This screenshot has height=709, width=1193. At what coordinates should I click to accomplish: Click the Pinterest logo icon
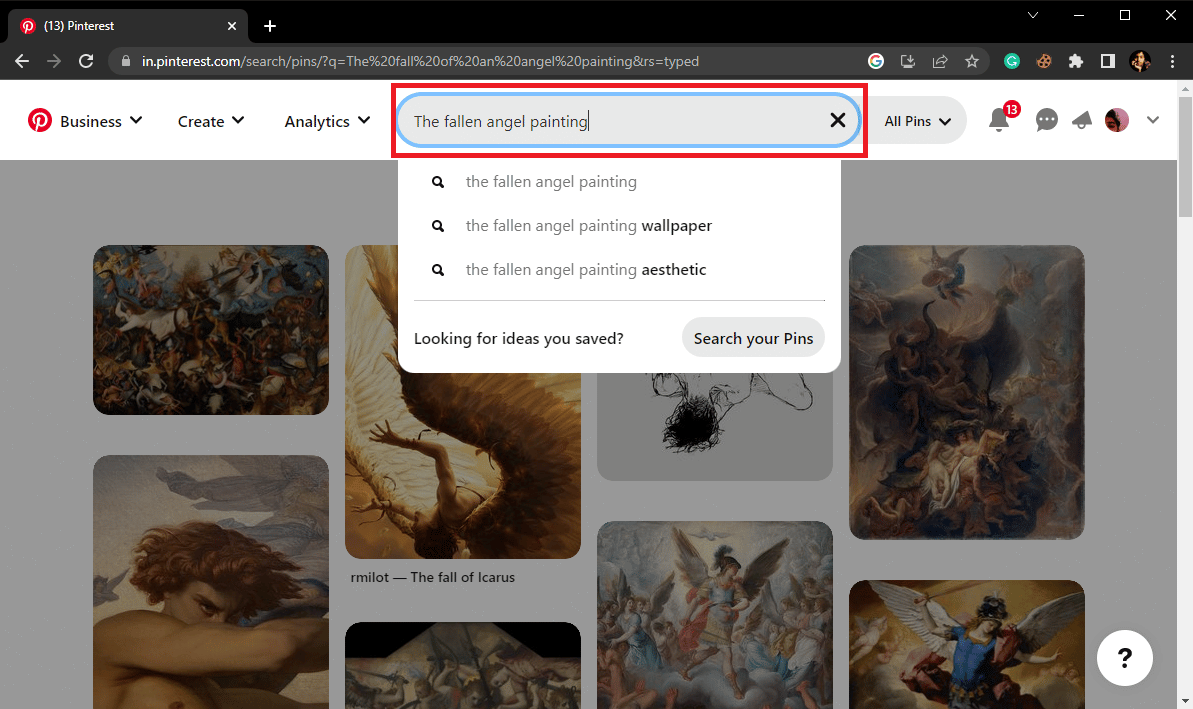(x=40, y=120)
